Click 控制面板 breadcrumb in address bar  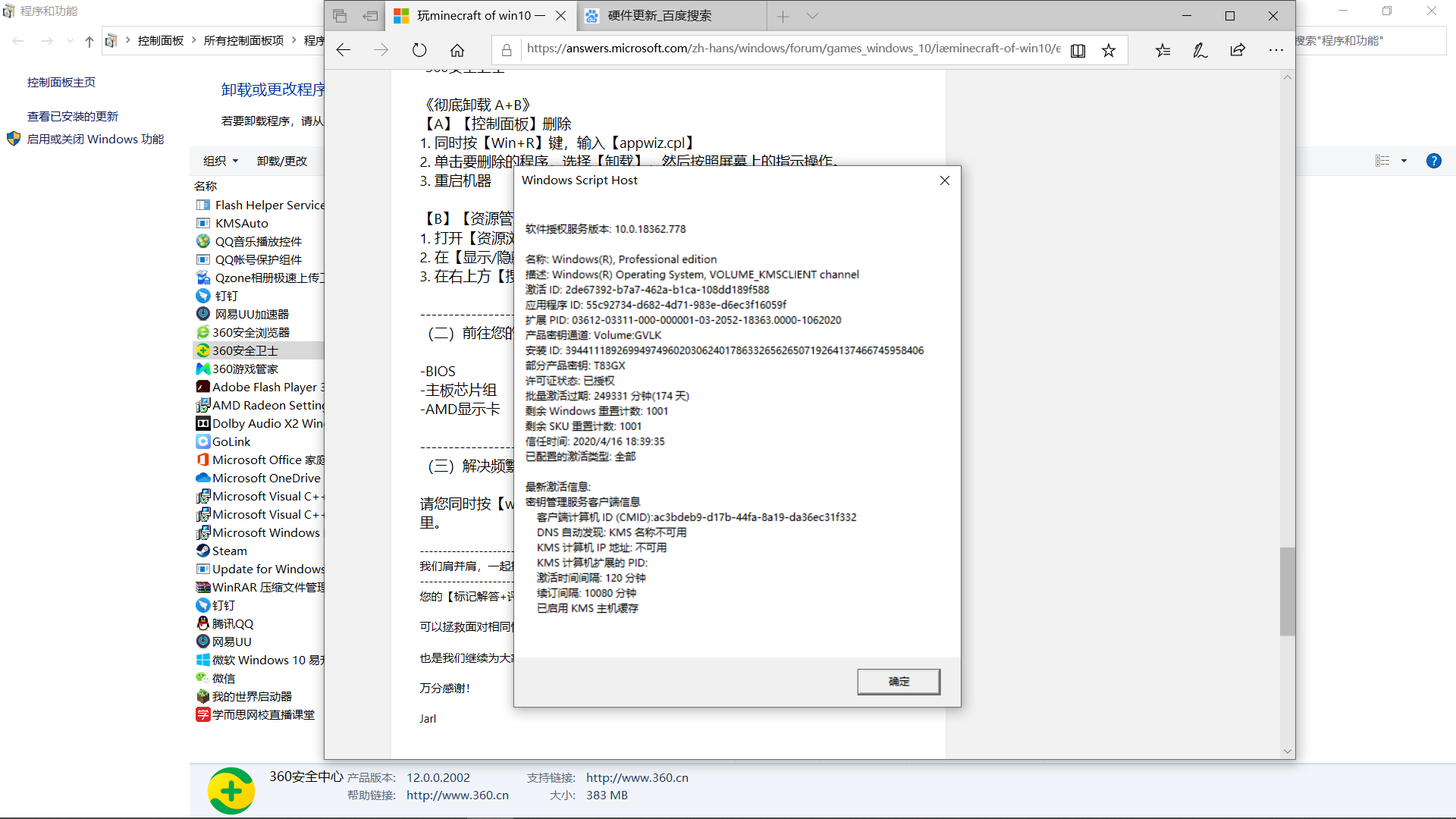click(161, 40)
